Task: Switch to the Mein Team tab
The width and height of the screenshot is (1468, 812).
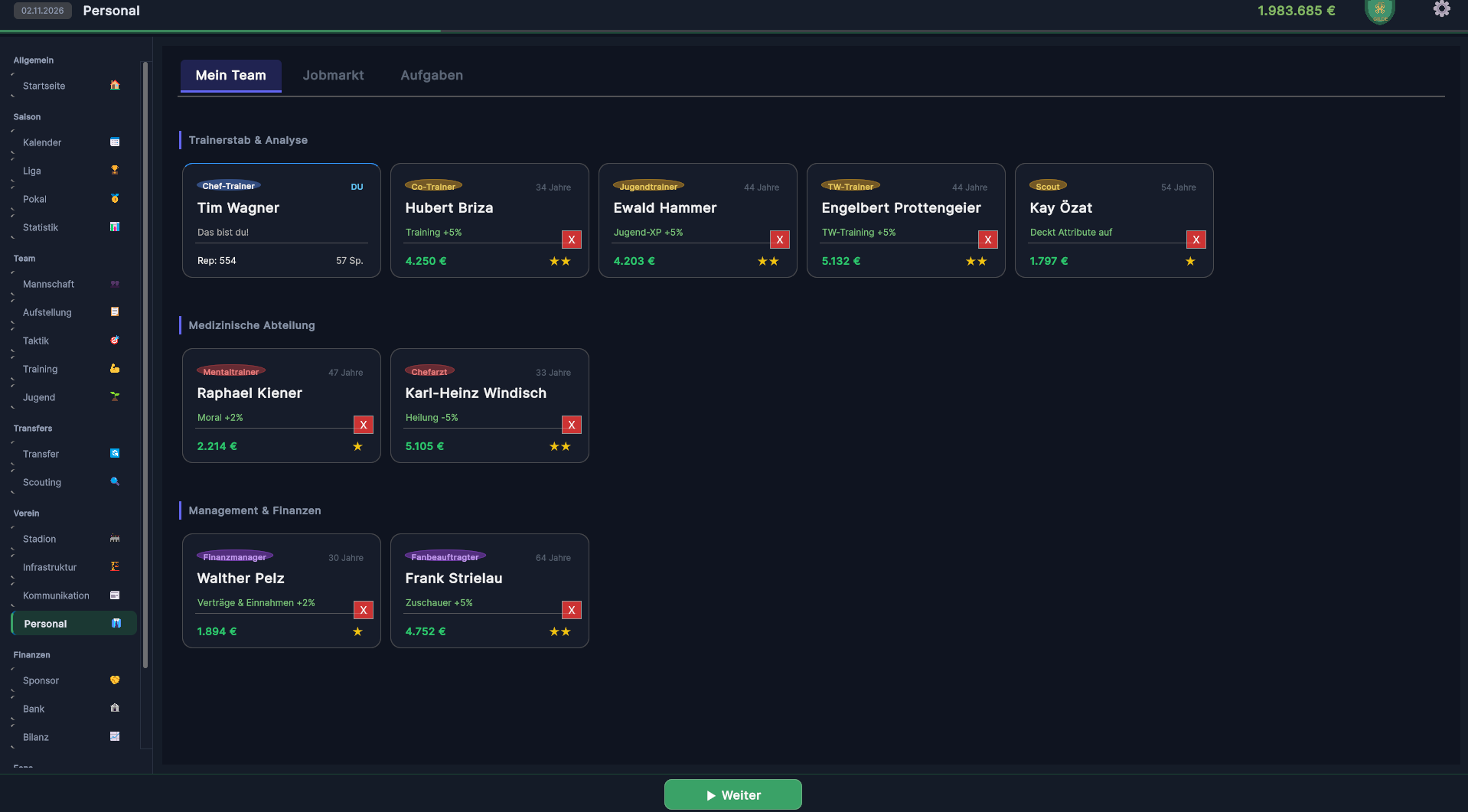Action: click(x=231, y=75)
